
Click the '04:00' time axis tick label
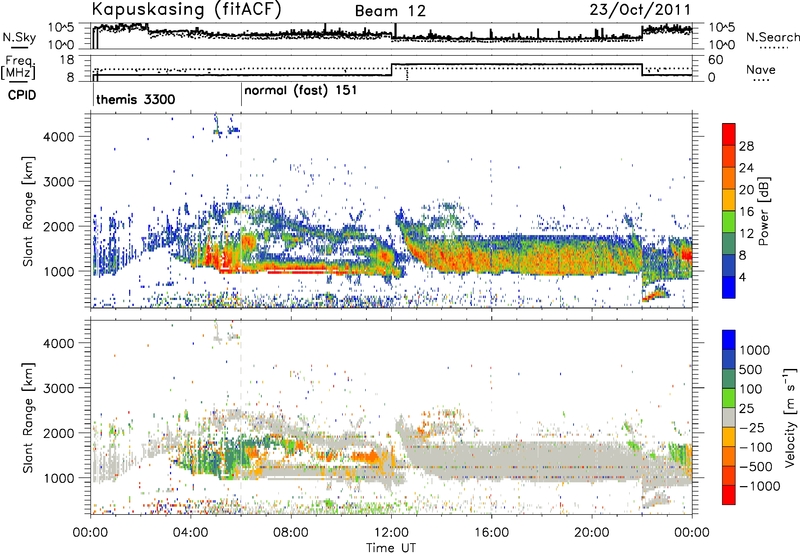click(x=191, y=532)
